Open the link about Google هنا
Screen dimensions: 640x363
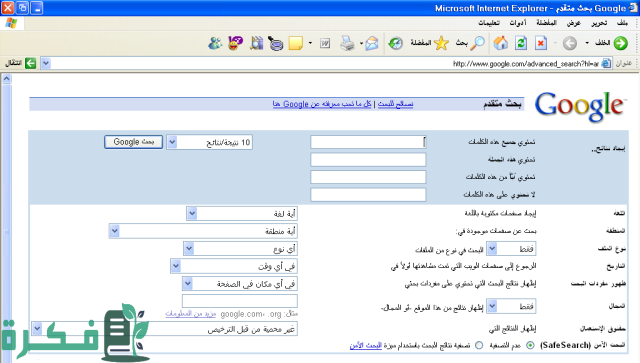tap(322, 104)
